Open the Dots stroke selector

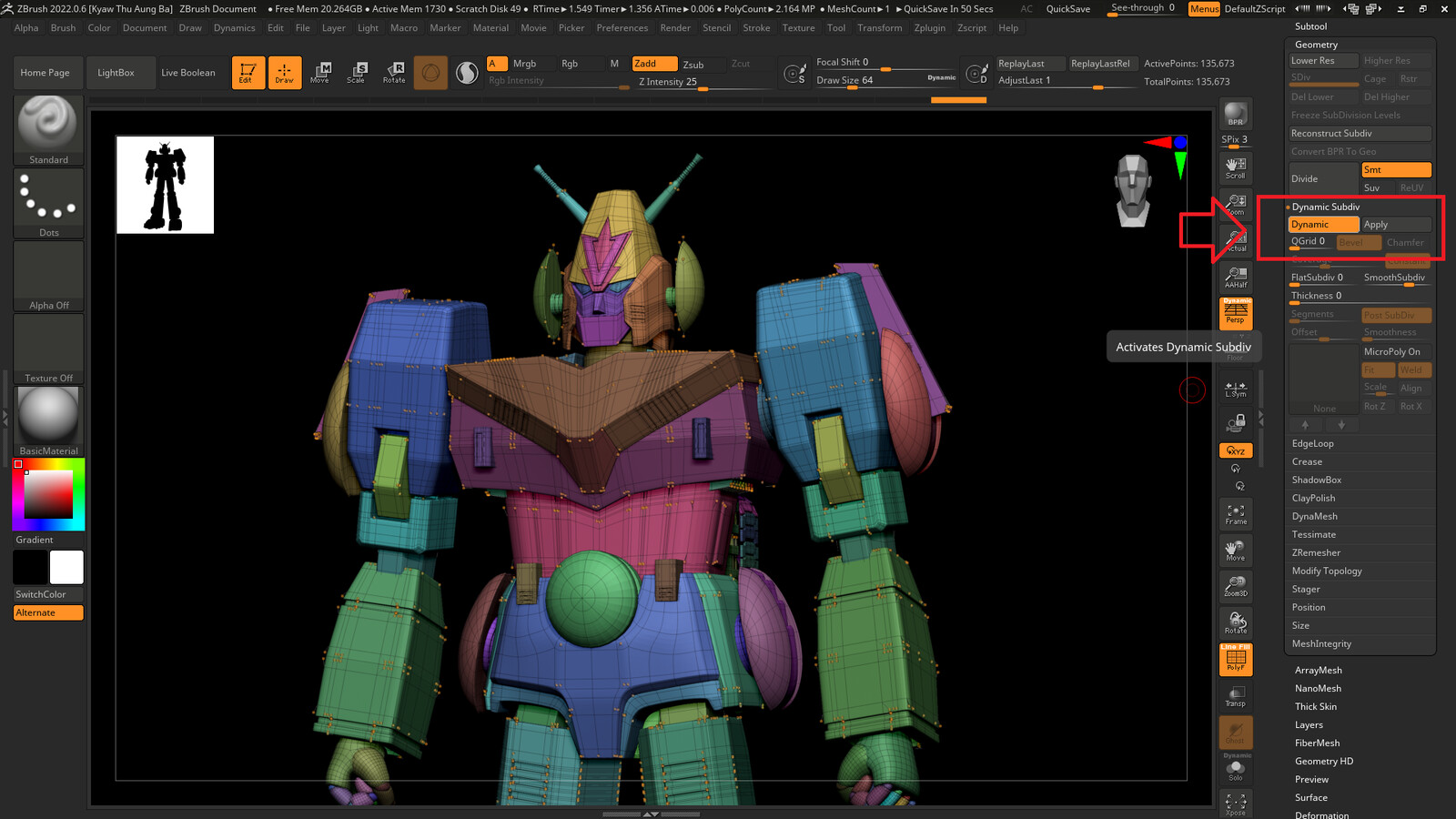point(48,203)
